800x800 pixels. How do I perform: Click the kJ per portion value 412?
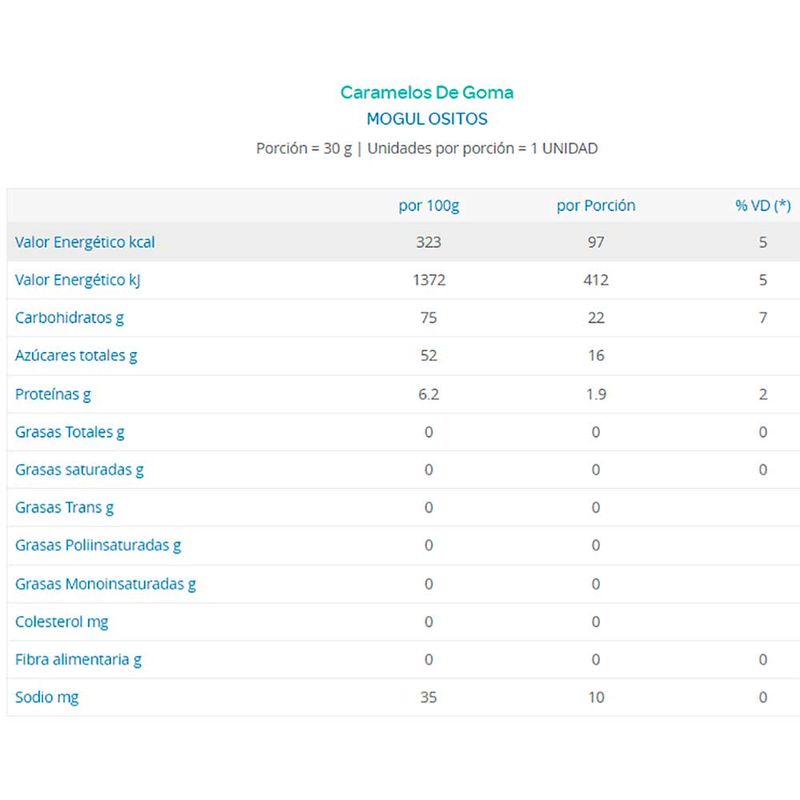[x=596, y=280]
